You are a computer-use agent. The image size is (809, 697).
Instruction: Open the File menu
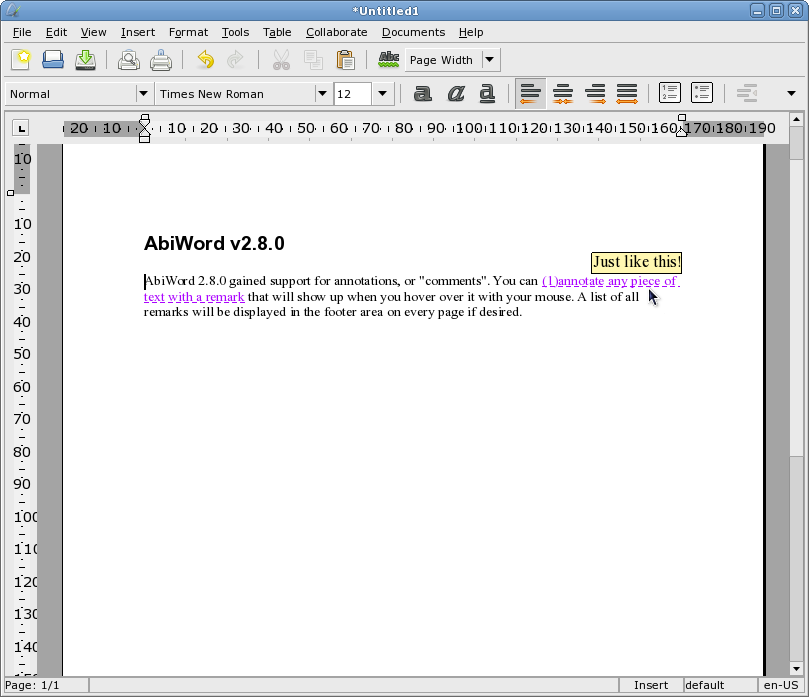(22, 32)
